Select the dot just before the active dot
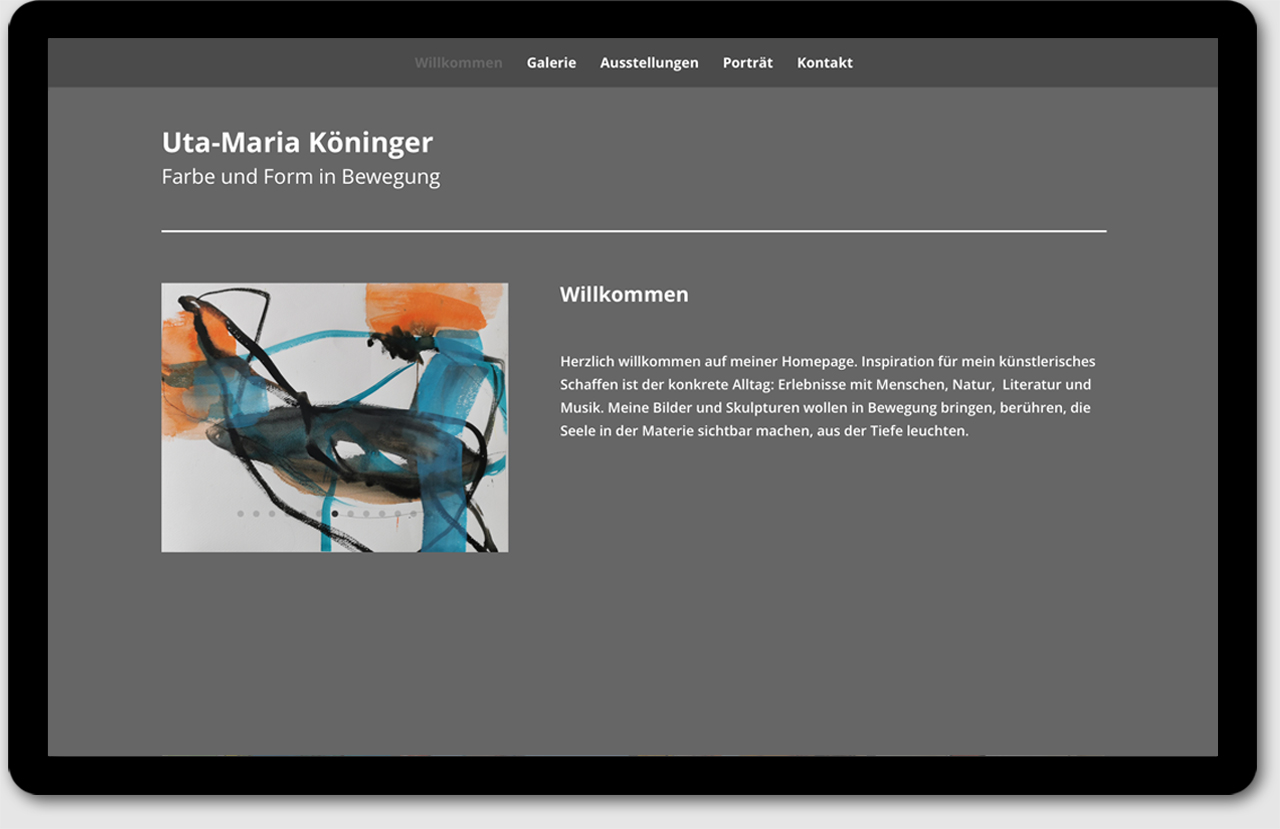This screenshot has height=829, width=1280. (x=319, y=514)
